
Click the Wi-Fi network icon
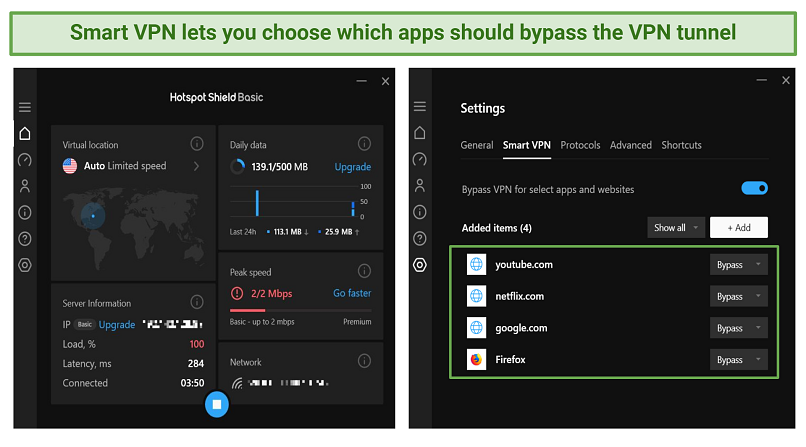[237, 383]
